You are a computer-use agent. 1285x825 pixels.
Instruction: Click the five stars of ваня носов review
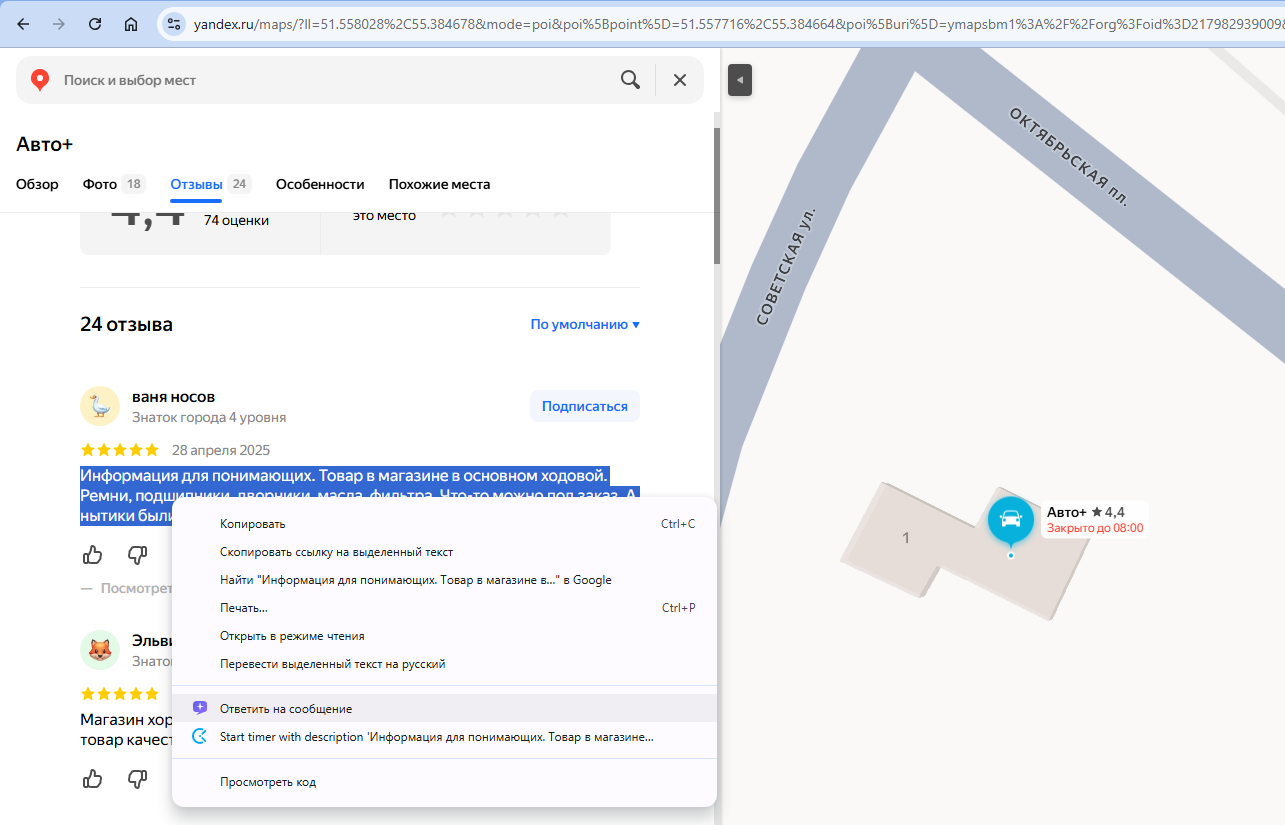tap(119, 450)
